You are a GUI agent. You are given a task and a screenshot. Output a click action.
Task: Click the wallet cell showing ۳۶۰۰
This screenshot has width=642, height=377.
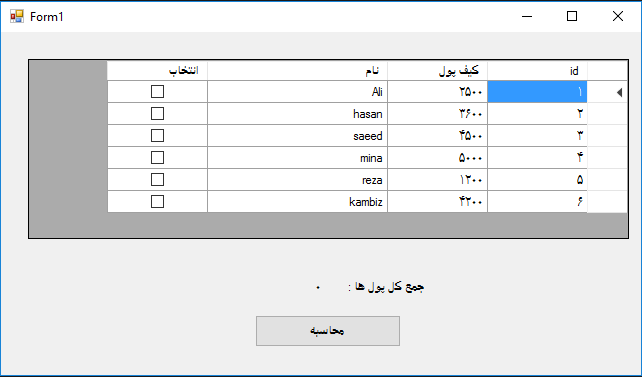coord(437,113)
